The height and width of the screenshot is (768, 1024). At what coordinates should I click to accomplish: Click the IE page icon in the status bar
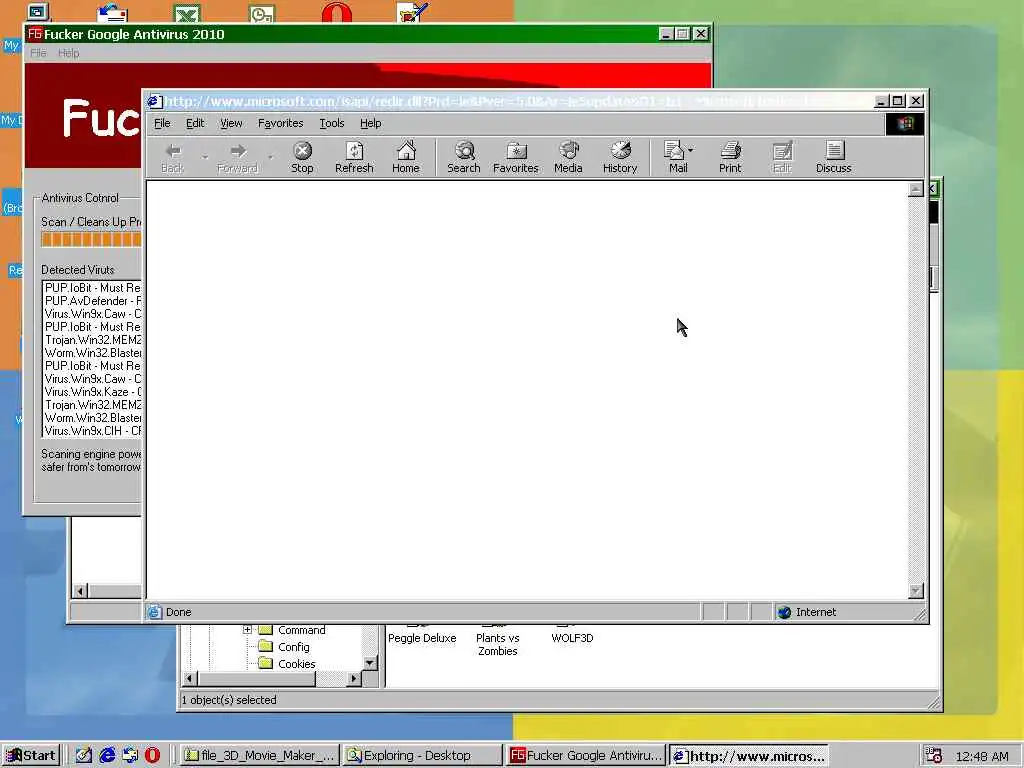(x=154, y=612)
